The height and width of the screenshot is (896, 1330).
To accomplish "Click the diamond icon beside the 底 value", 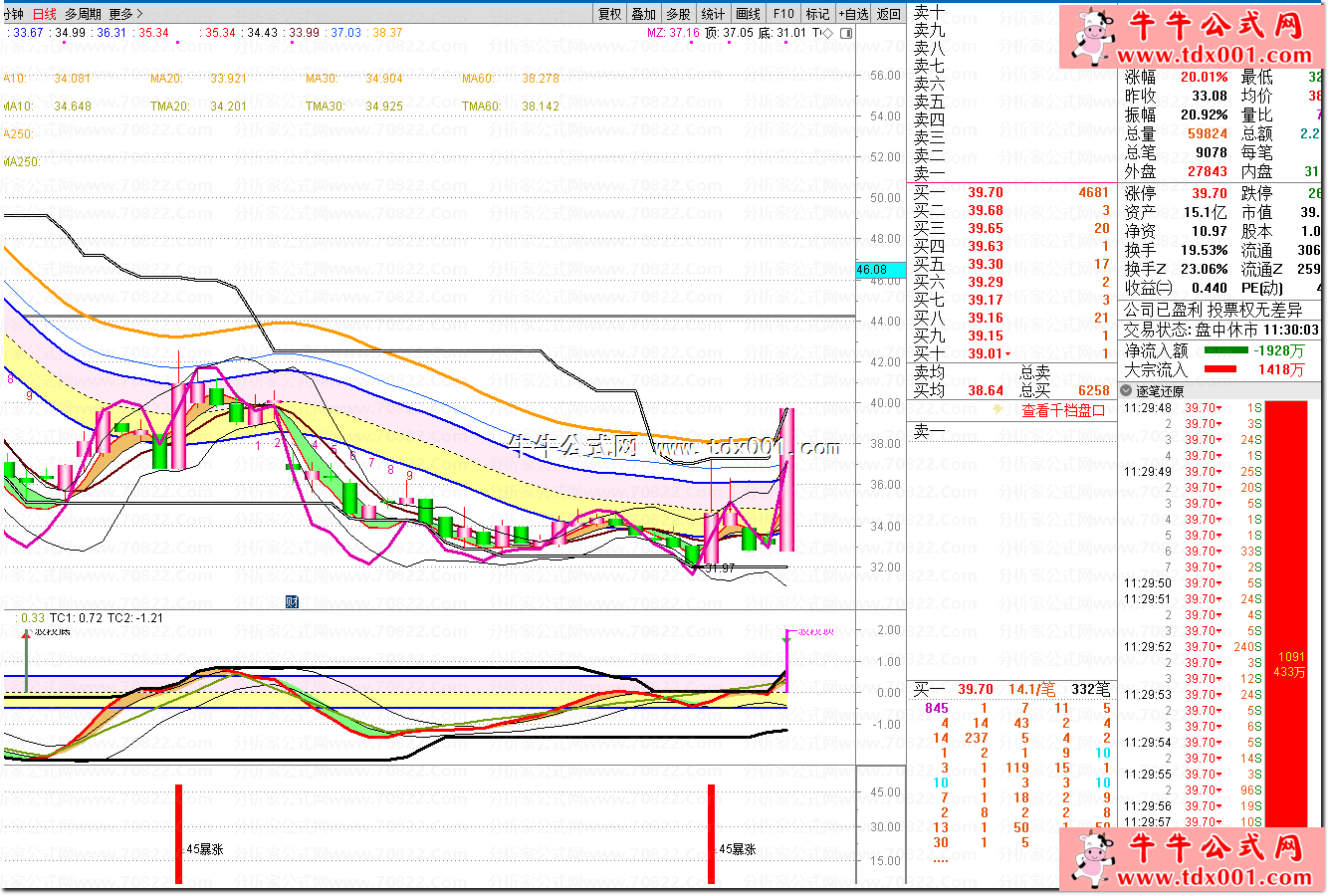I will click(829, 33).
